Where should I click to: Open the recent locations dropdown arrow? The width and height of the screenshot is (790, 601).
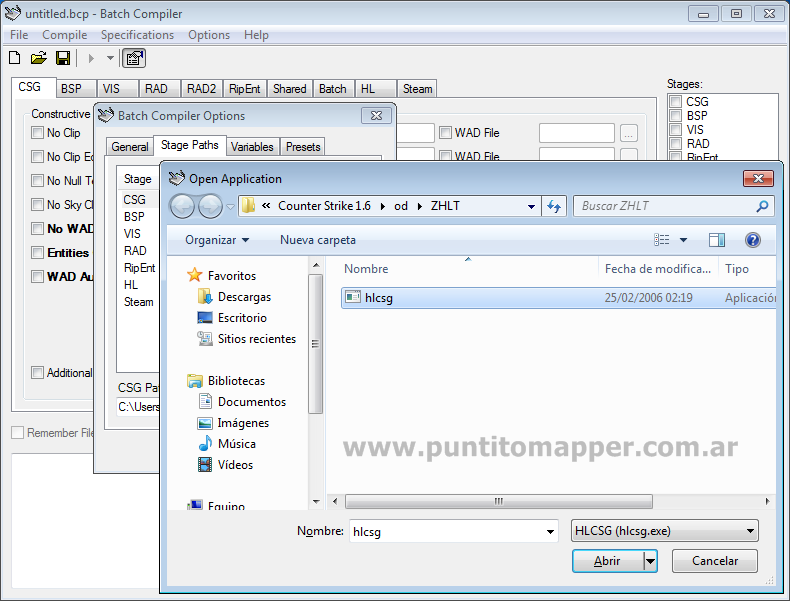230,207
